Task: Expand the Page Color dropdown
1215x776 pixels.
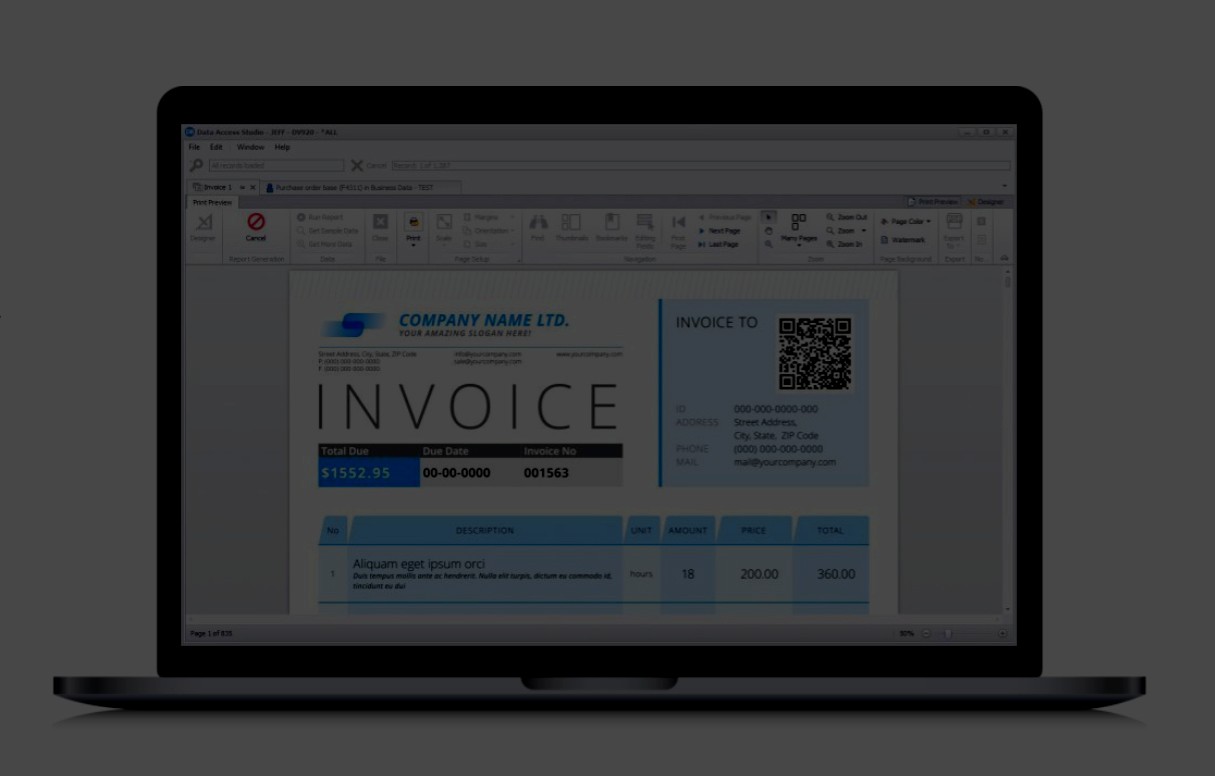Action: tap(906, 221)
